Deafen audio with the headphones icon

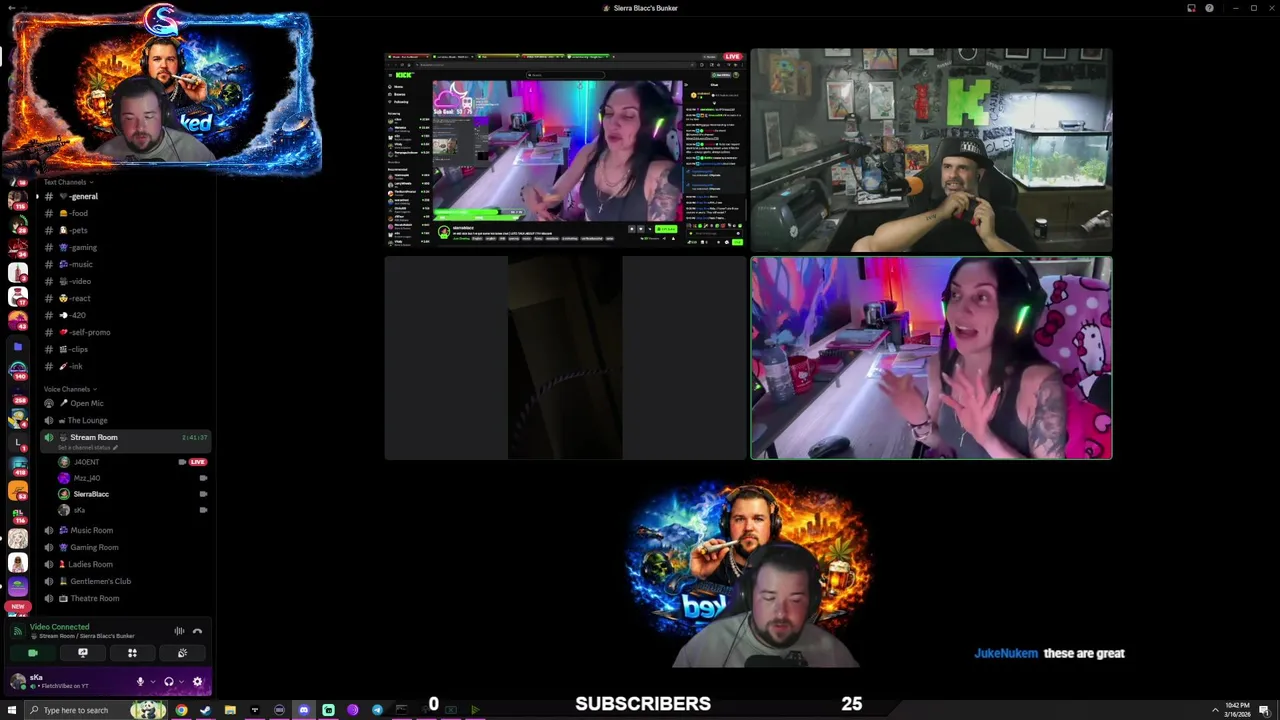[168, 682]
